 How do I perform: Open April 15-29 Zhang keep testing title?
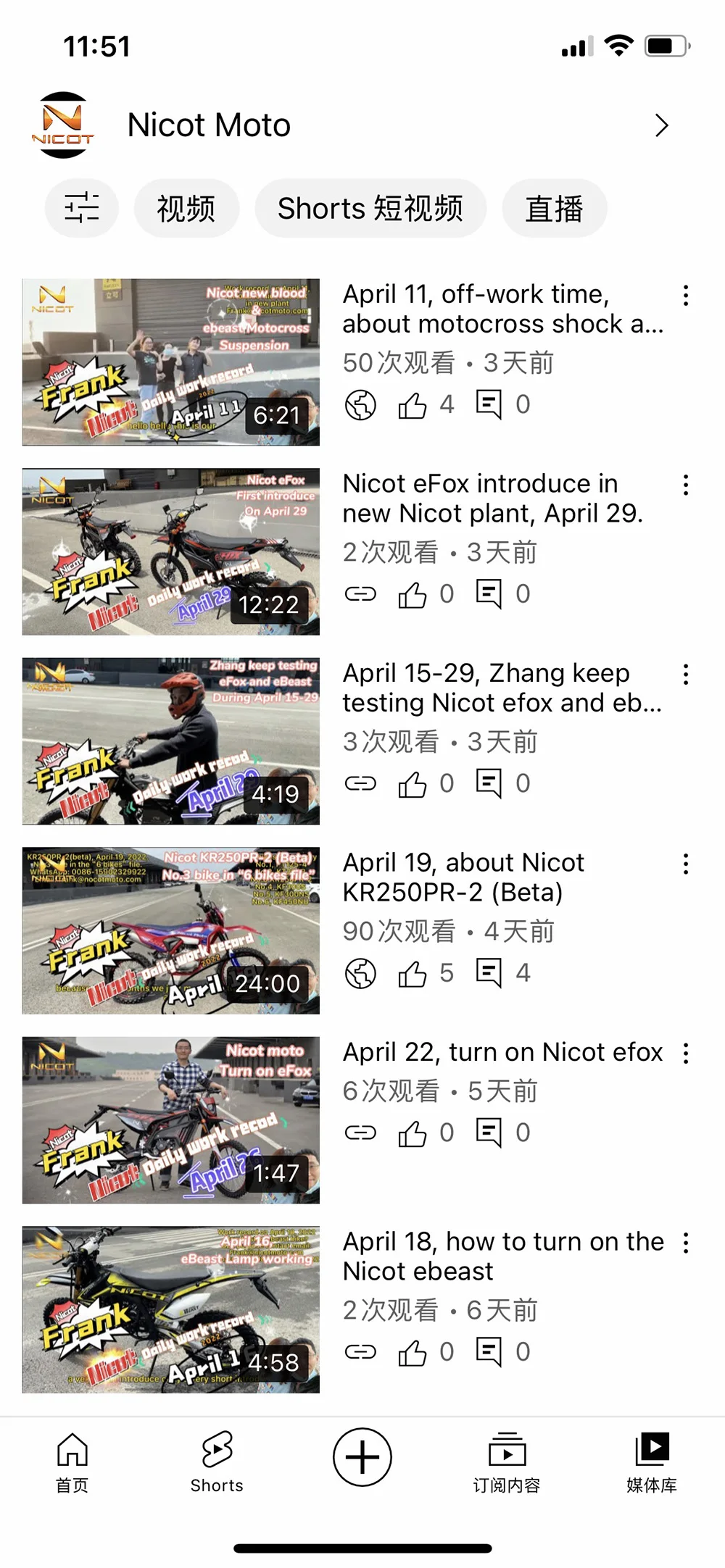[x=502, y=688]
